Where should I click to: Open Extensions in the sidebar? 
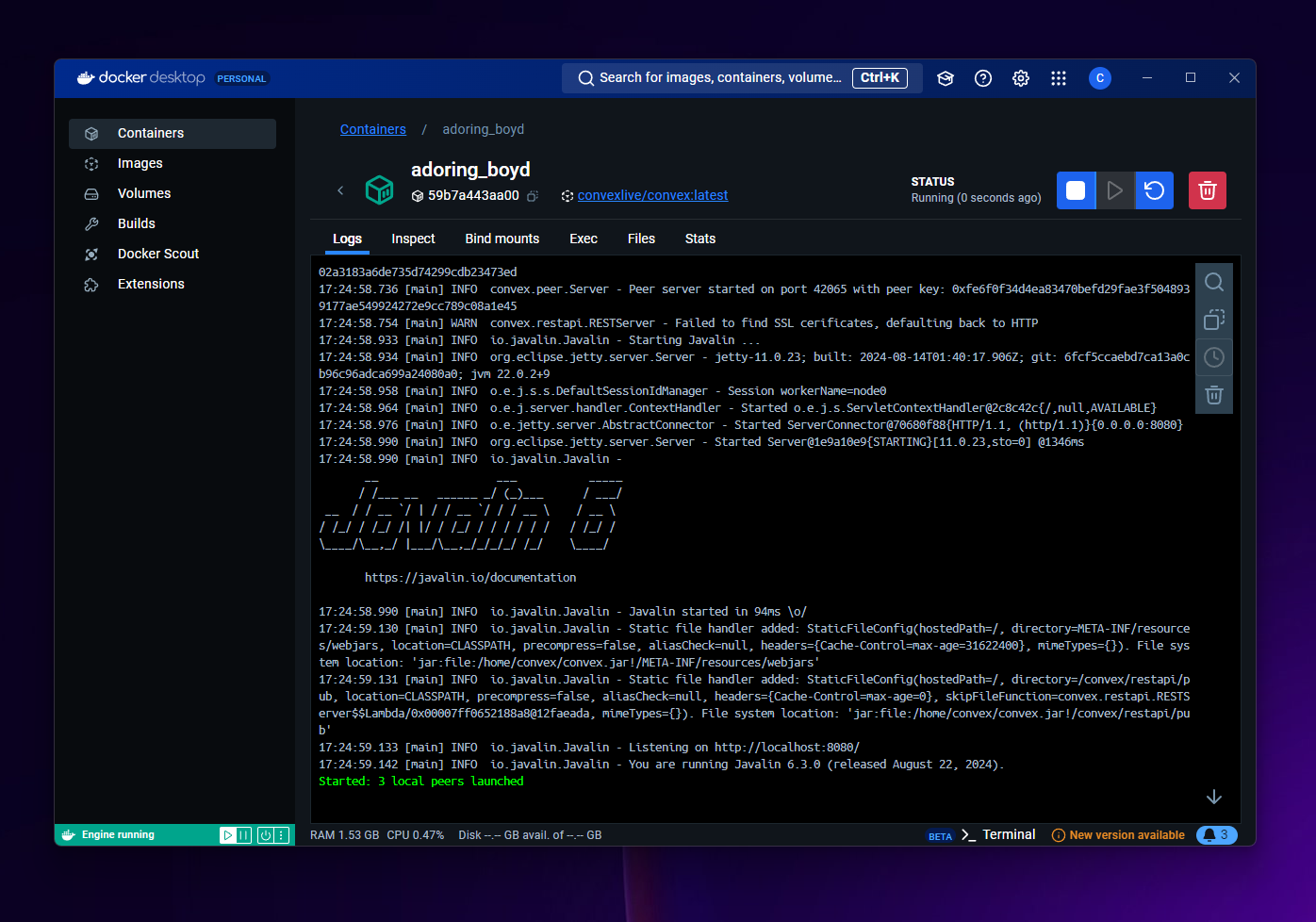(x=173, y=285)
